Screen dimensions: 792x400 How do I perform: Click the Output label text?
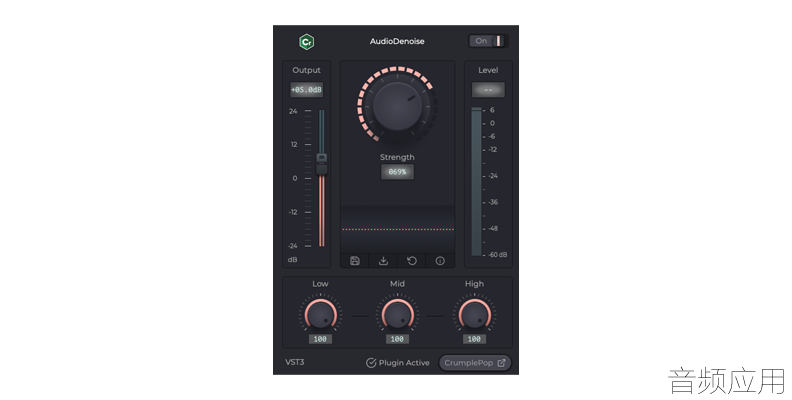(306, 70)
